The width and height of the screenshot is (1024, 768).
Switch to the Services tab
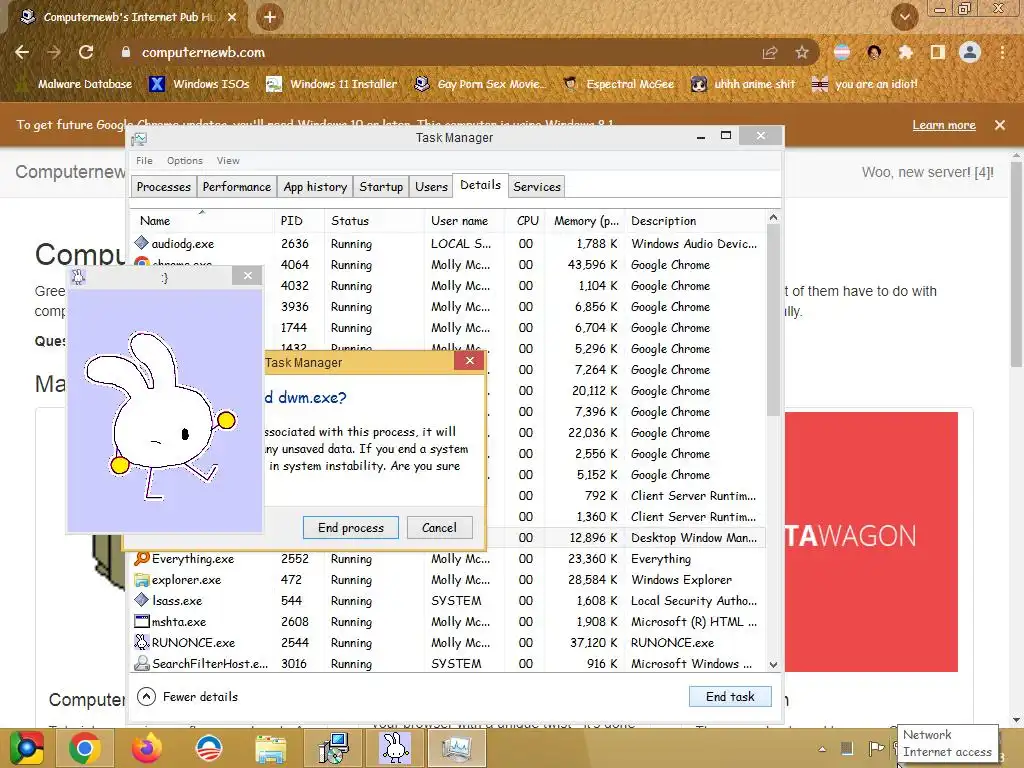point(537,187)
